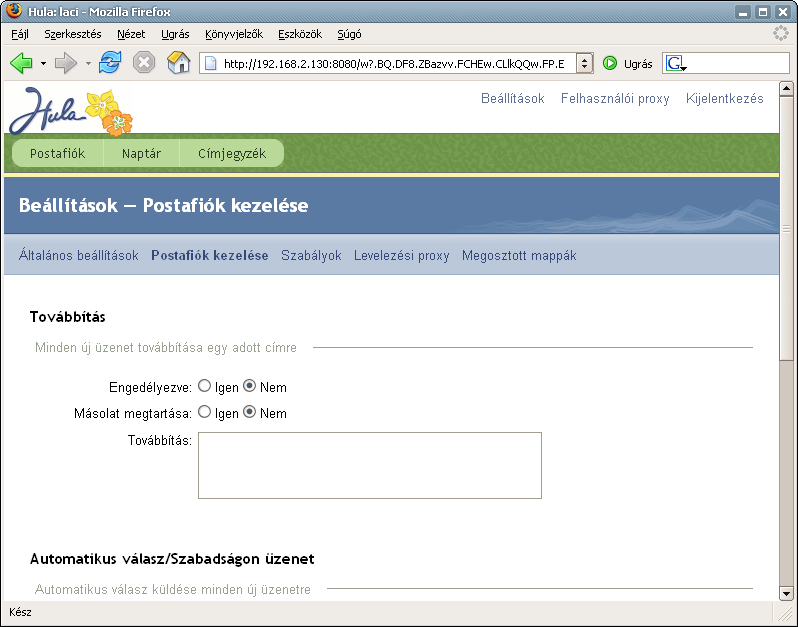The height and width of the screenshot is (627, 798).
Task: Click the Továbbítás address text area
Action: click(370, 465)
